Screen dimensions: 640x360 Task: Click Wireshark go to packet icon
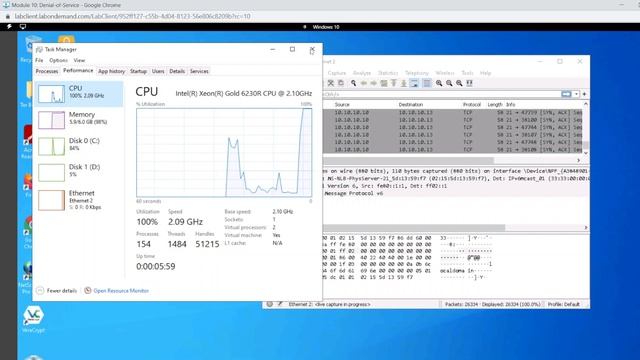pyautogui.click(x=384, y=83)
